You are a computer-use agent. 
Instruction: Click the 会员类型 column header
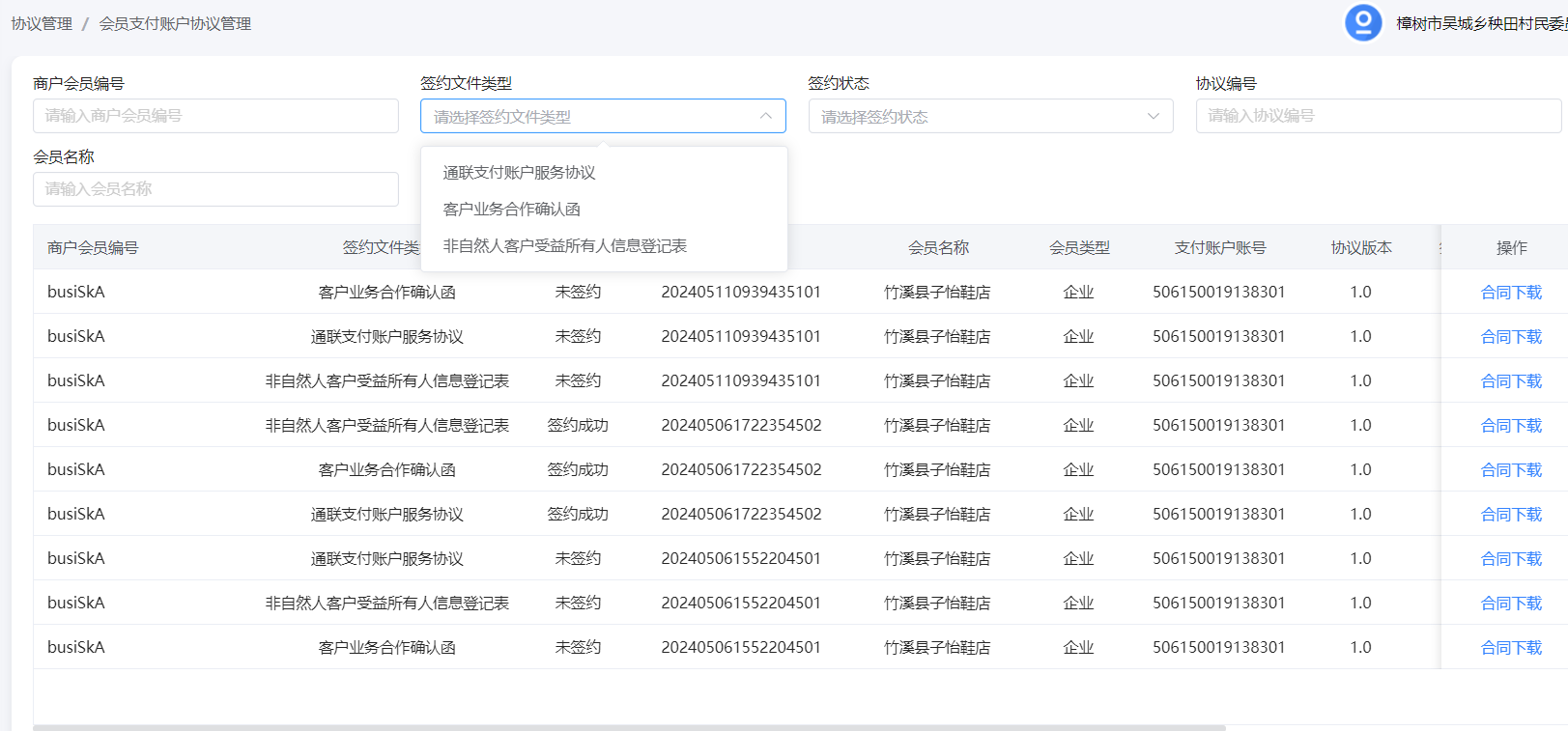coord(1079,248)
